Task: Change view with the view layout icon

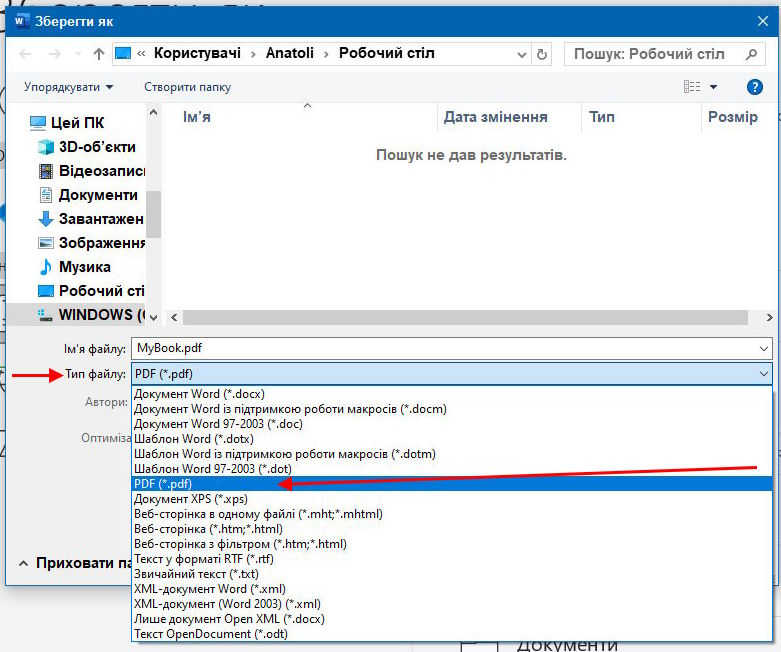Action: point(692,87)
